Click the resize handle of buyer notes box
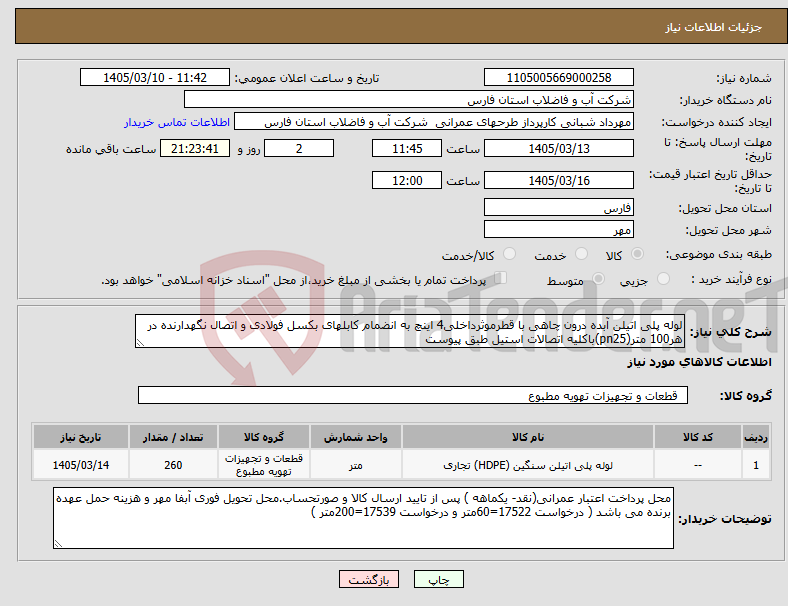 [58, 544]
